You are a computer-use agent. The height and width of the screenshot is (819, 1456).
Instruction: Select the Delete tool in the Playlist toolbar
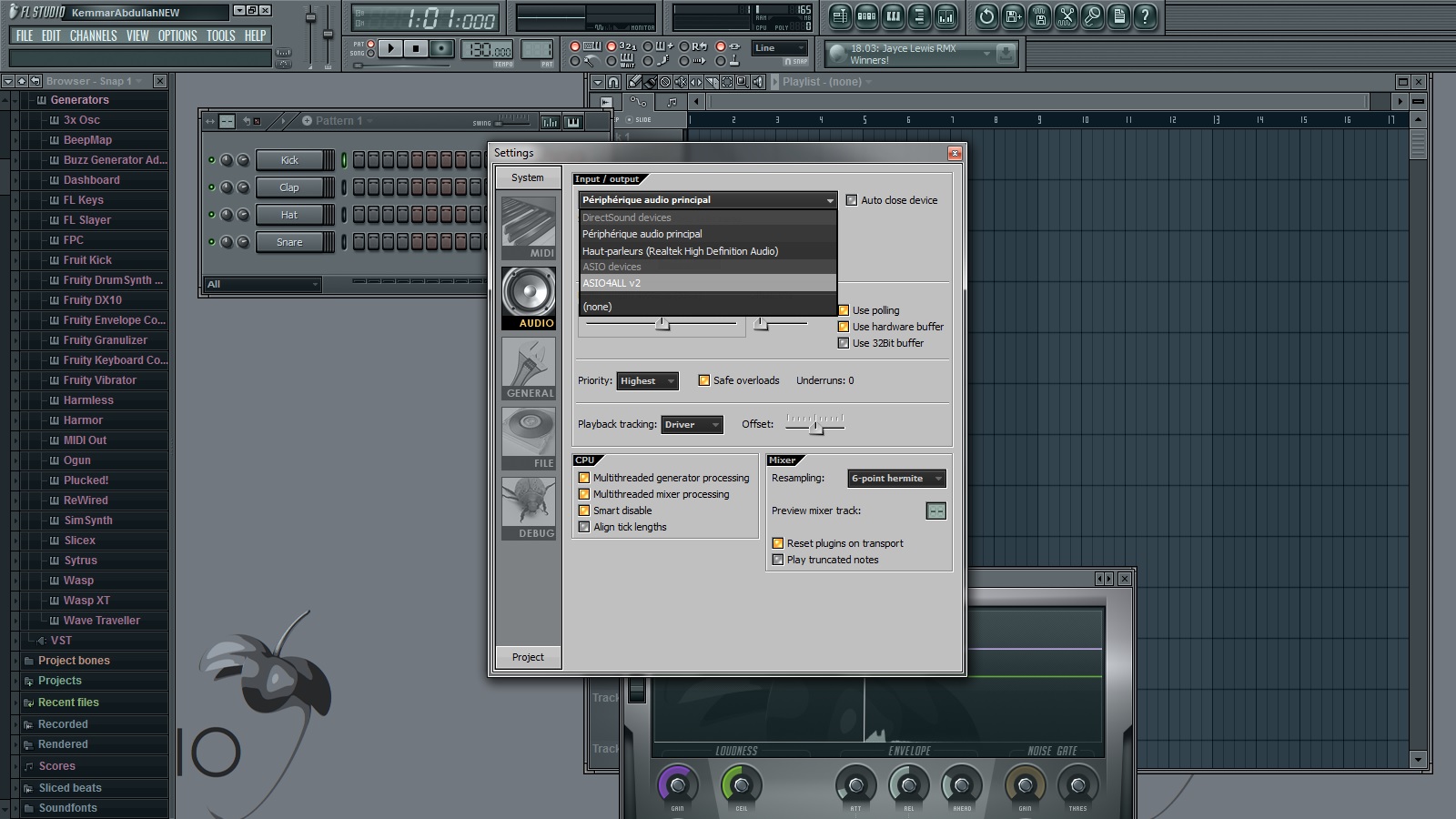coord(665,82)
